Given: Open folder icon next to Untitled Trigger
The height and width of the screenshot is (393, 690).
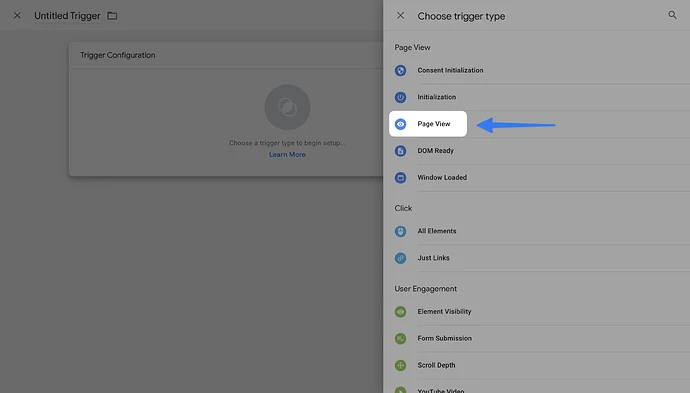Looking at the screenshot, I should (112, 16).
